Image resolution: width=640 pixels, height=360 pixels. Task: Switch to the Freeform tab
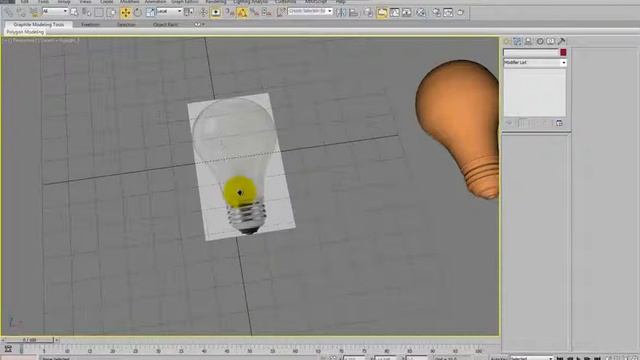click(91, 24)
